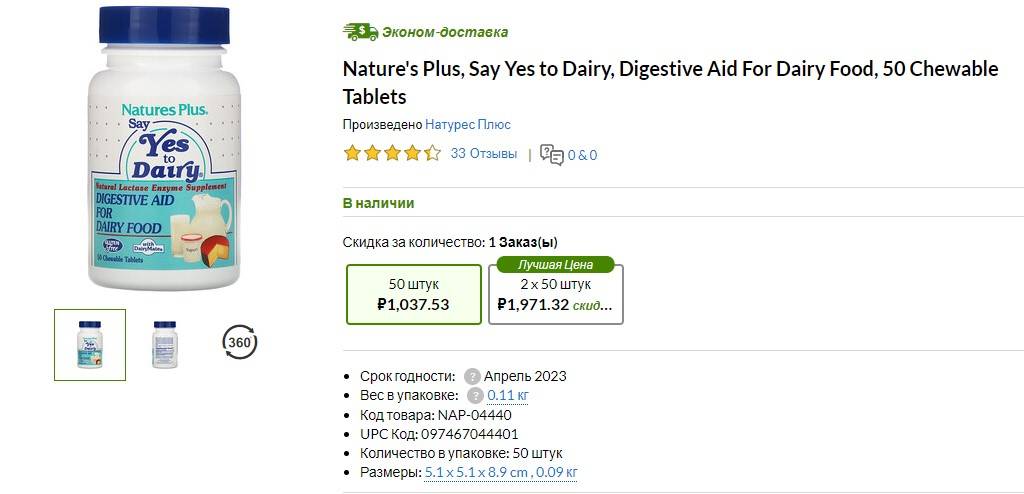Click the 0 & 0 questions link
The image size is (1024, 494).
click(582, 155)
